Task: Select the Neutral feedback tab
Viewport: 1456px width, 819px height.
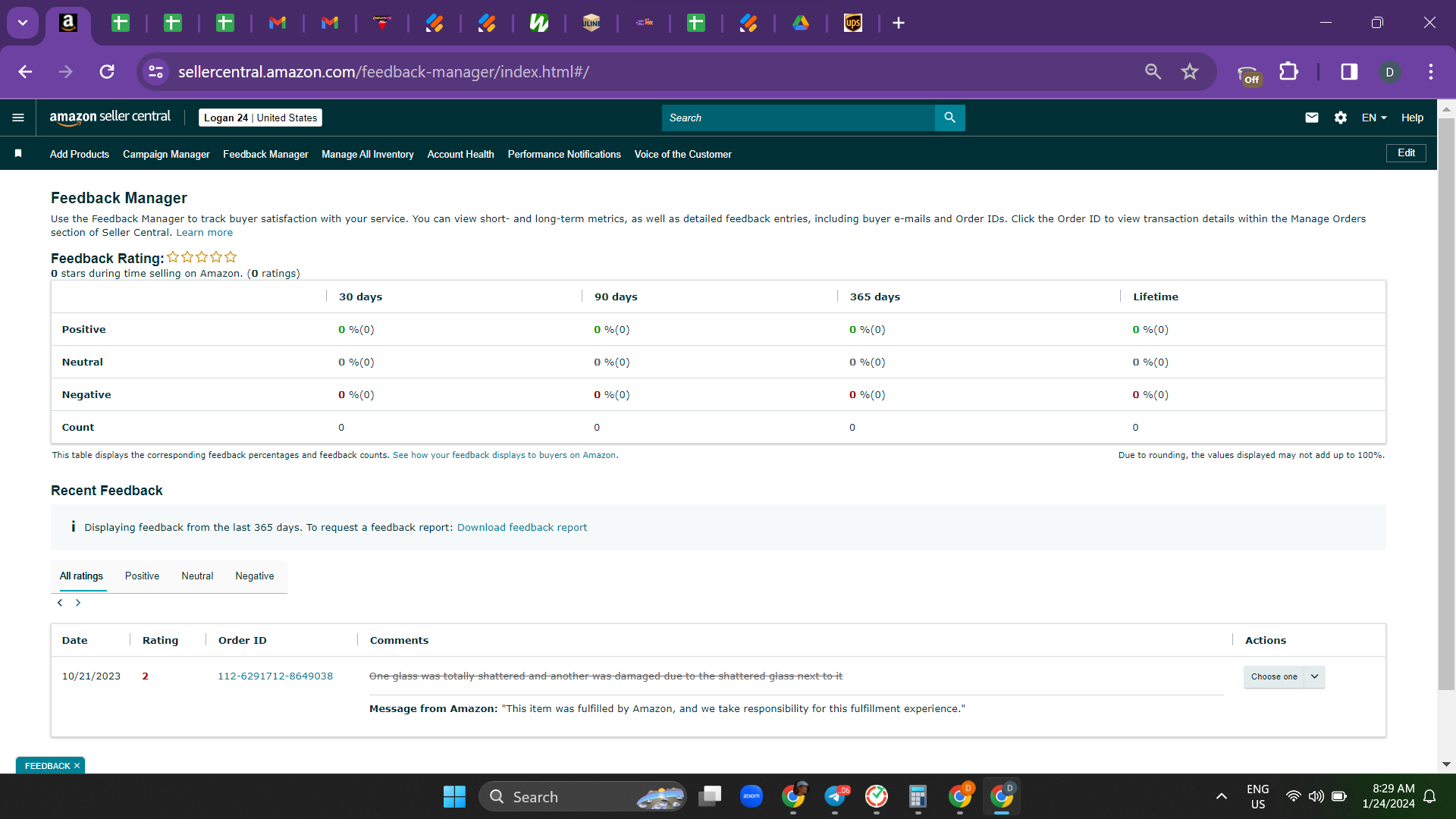Action: [x=197, y=576]
